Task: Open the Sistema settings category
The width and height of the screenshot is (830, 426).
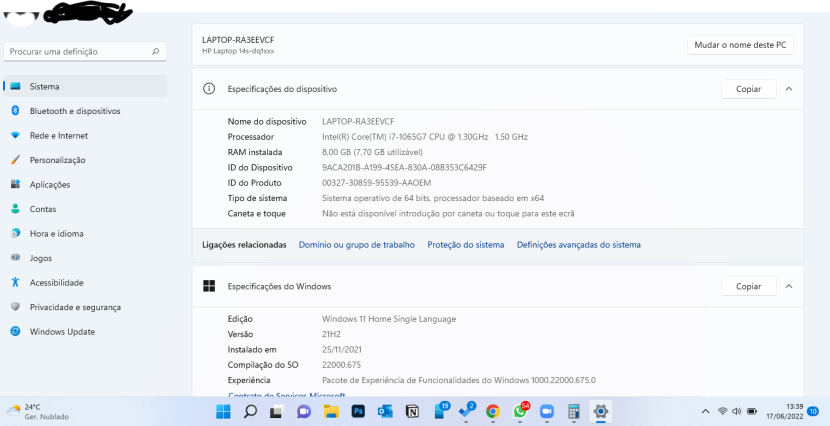Action: pos(85,86)
